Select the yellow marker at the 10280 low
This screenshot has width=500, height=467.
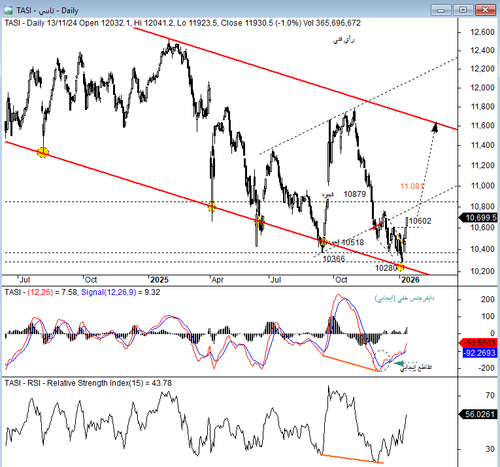[400, 266]
